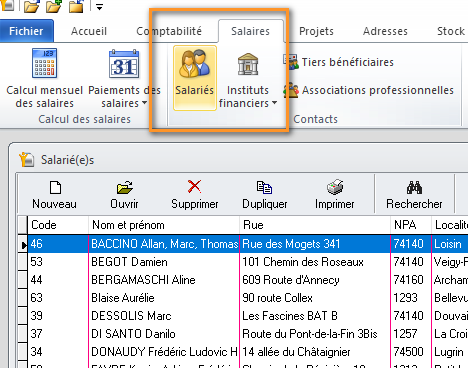Screen dimensions: 468x368
Task: Click the row selector beside code 44
Action: click(x=23, y=280)
